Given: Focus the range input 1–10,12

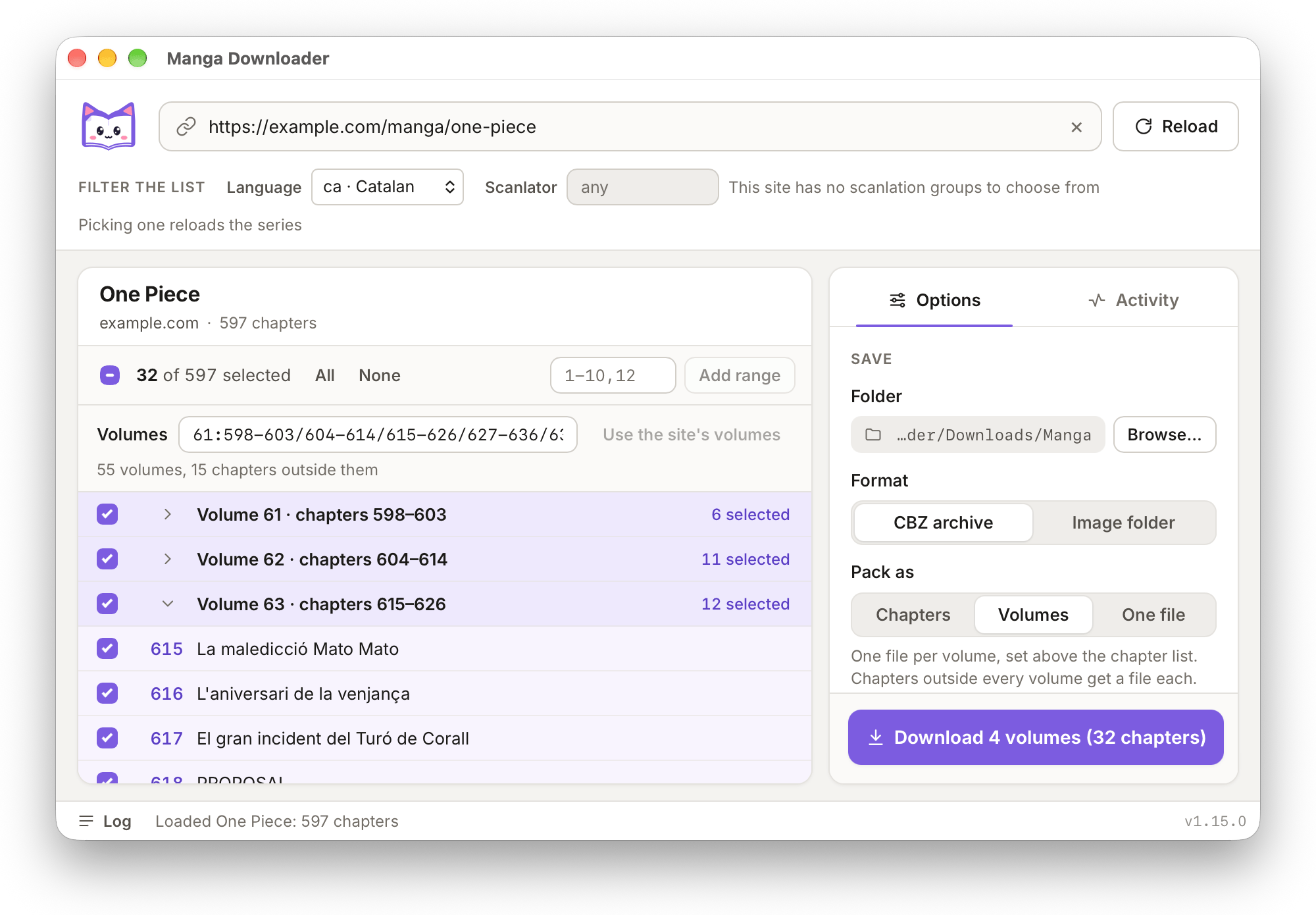Looking at the screenshot, I should click(x=613, y=375).
